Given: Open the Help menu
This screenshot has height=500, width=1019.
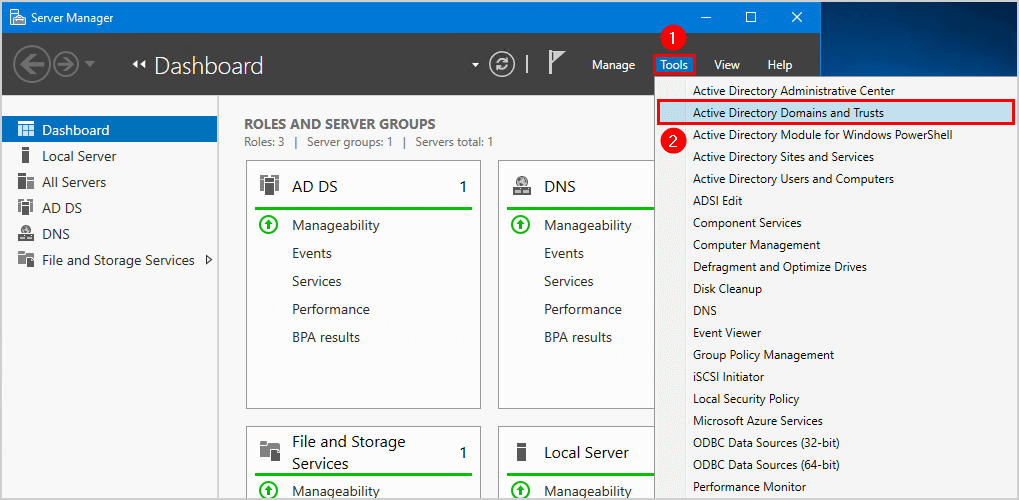Looking at the screenshot, I should point(780,65).
